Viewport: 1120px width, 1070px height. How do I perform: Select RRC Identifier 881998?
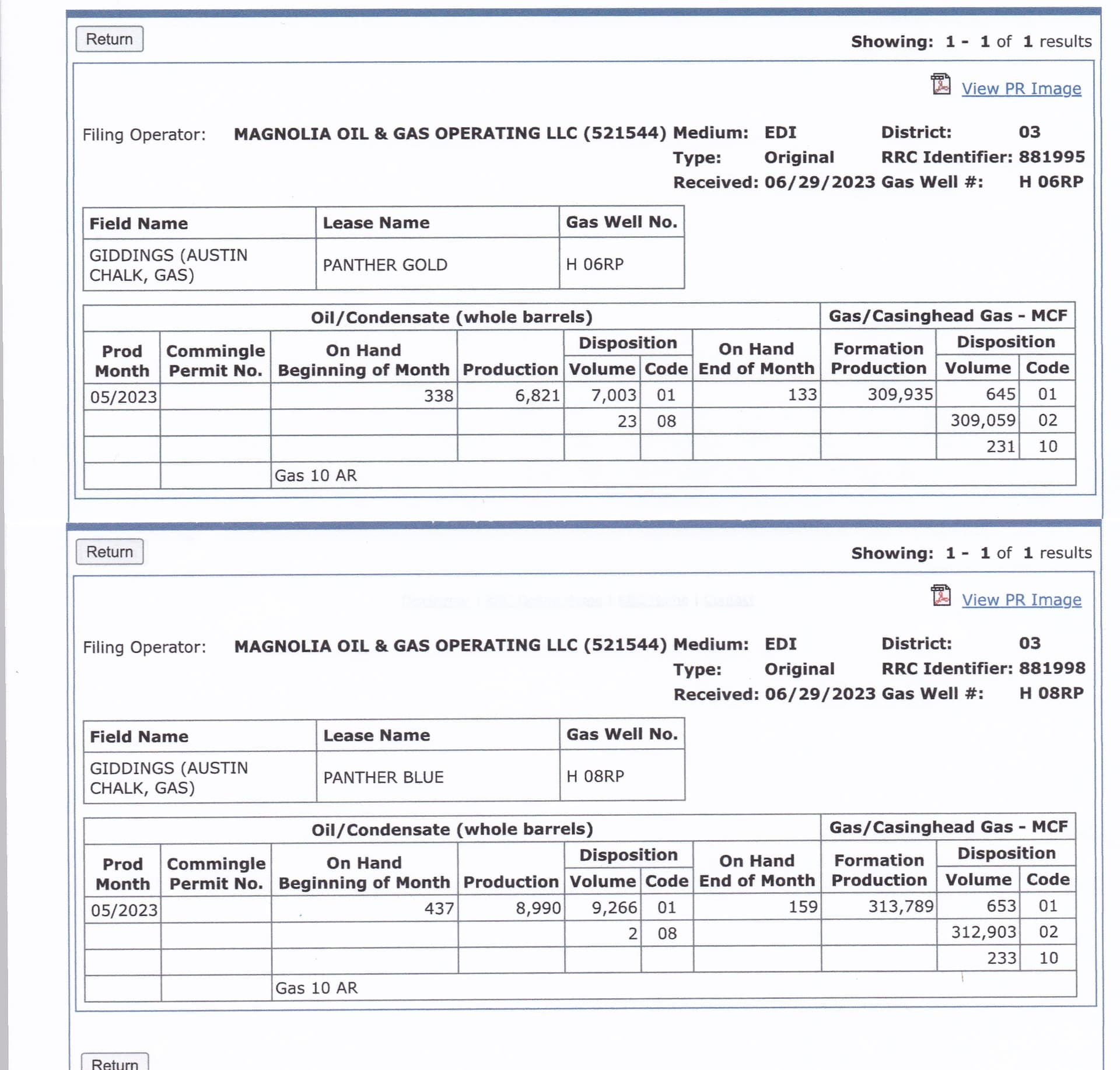click(1052, 668)
